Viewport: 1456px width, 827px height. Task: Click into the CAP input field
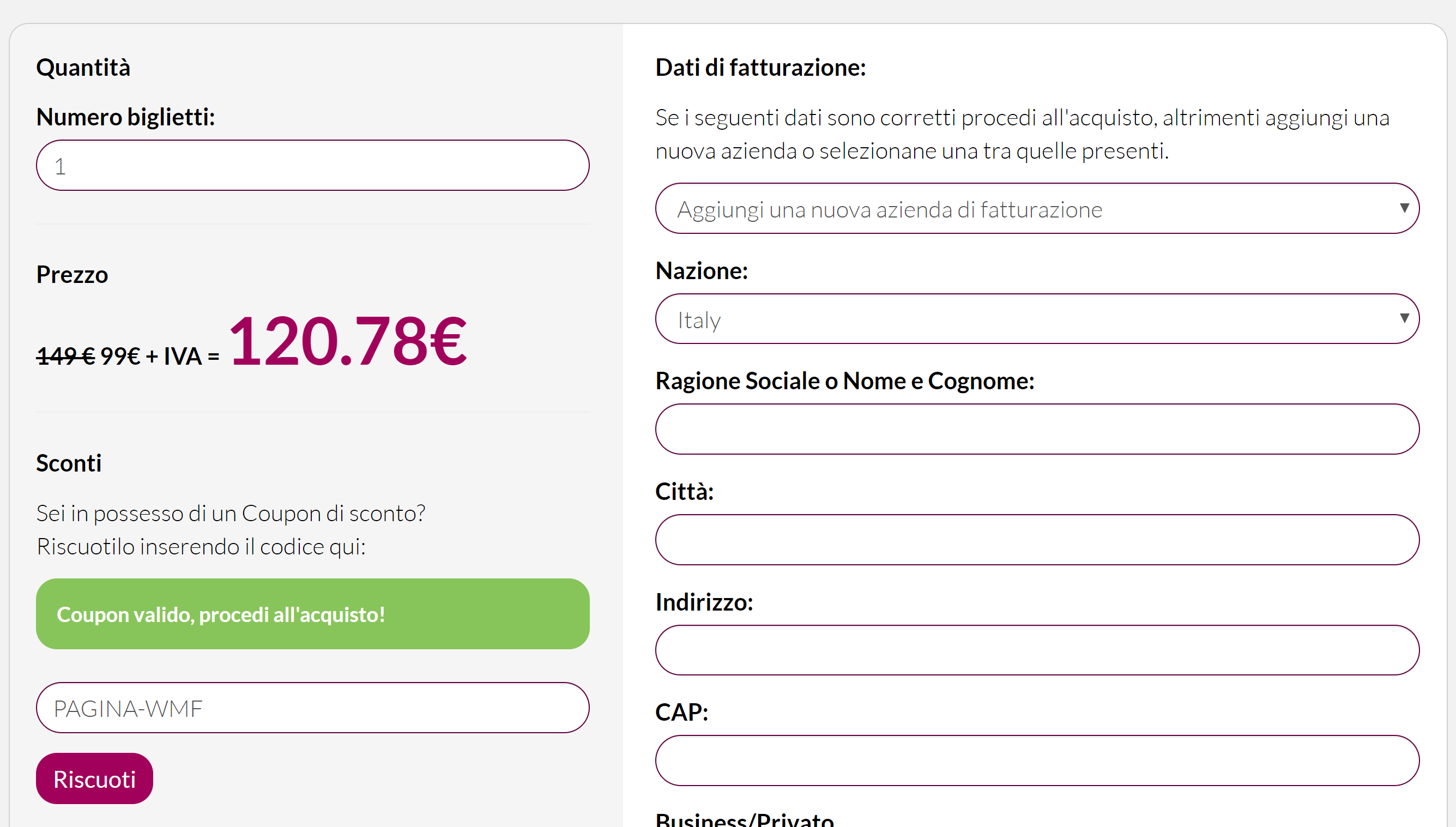tap(1037, 760)
